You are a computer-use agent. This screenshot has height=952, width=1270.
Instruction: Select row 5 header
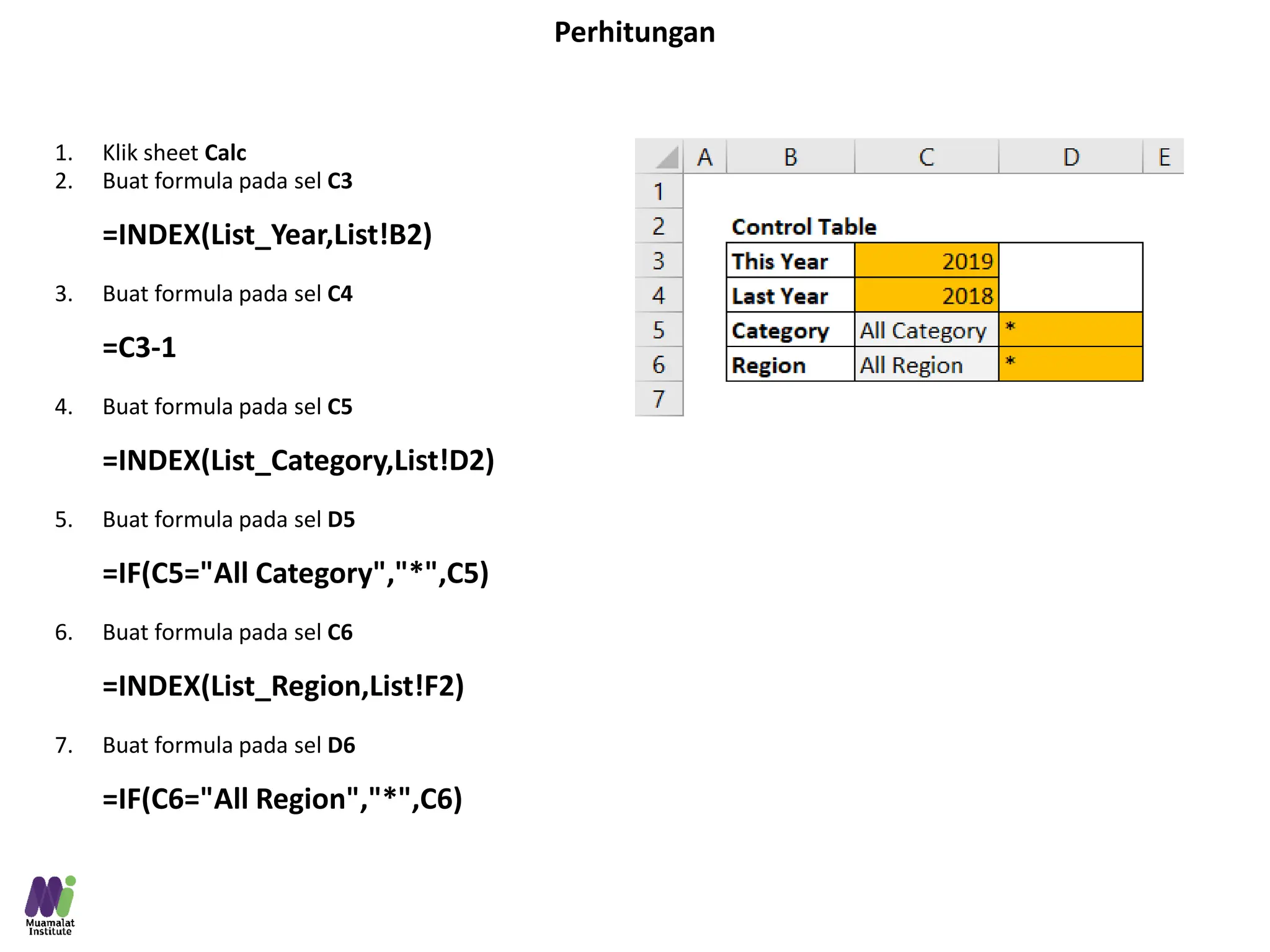659,330
